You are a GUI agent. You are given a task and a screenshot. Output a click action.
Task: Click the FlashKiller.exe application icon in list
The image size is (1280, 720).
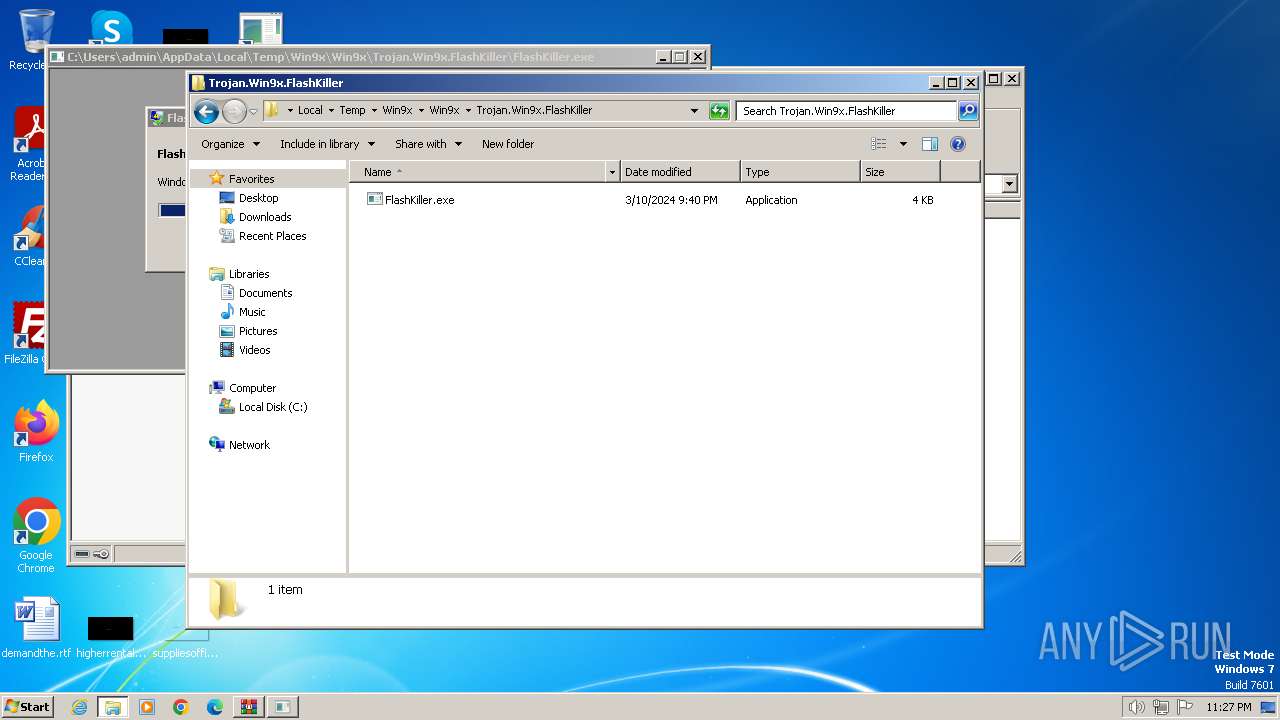(x=375, y=200)
